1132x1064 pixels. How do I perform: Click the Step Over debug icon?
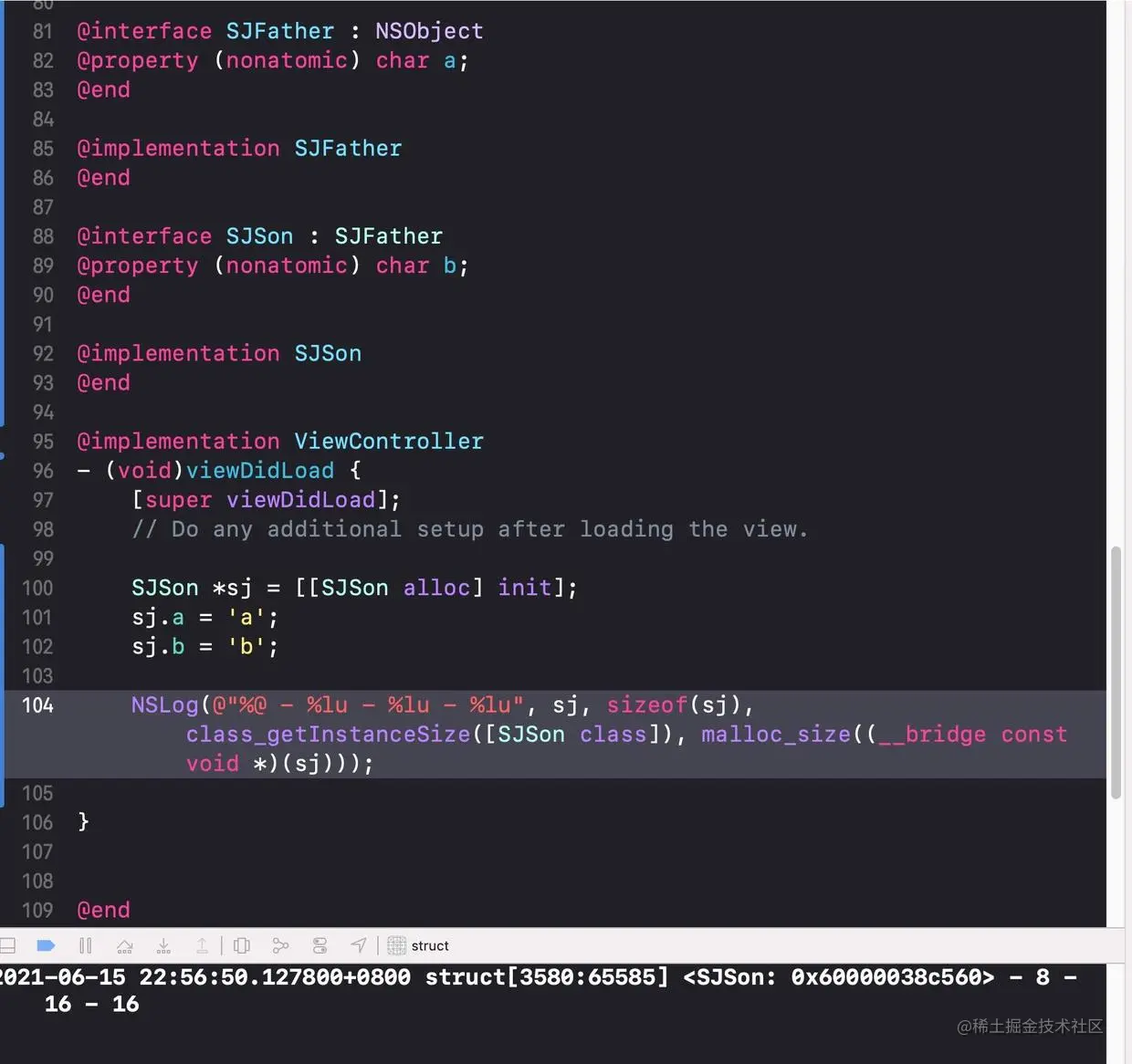point(125,945)
